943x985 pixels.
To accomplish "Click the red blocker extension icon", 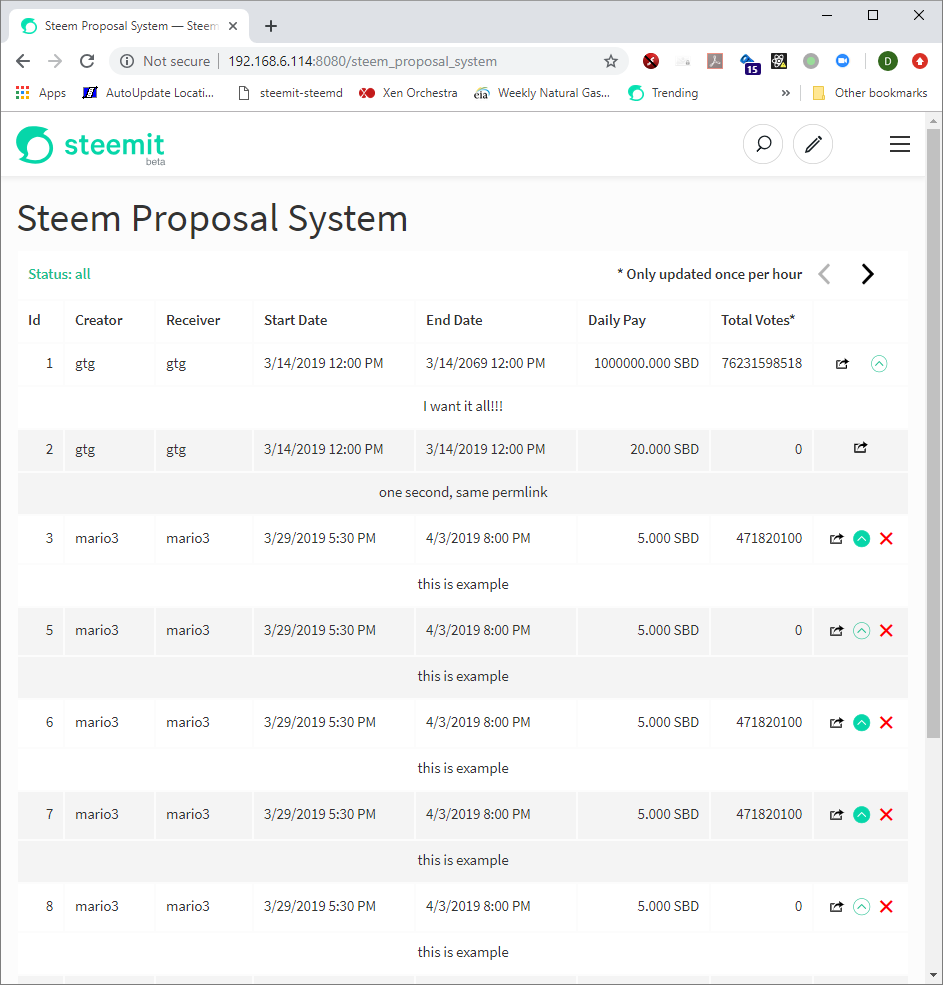I will 651,61.
